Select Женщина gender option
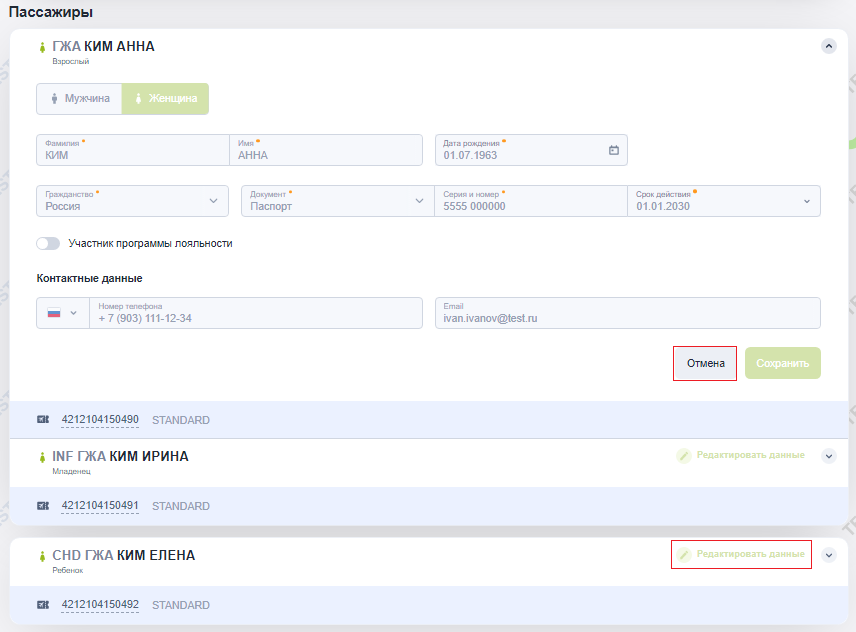Screen dimensions: 856x632 click(165, 99)
